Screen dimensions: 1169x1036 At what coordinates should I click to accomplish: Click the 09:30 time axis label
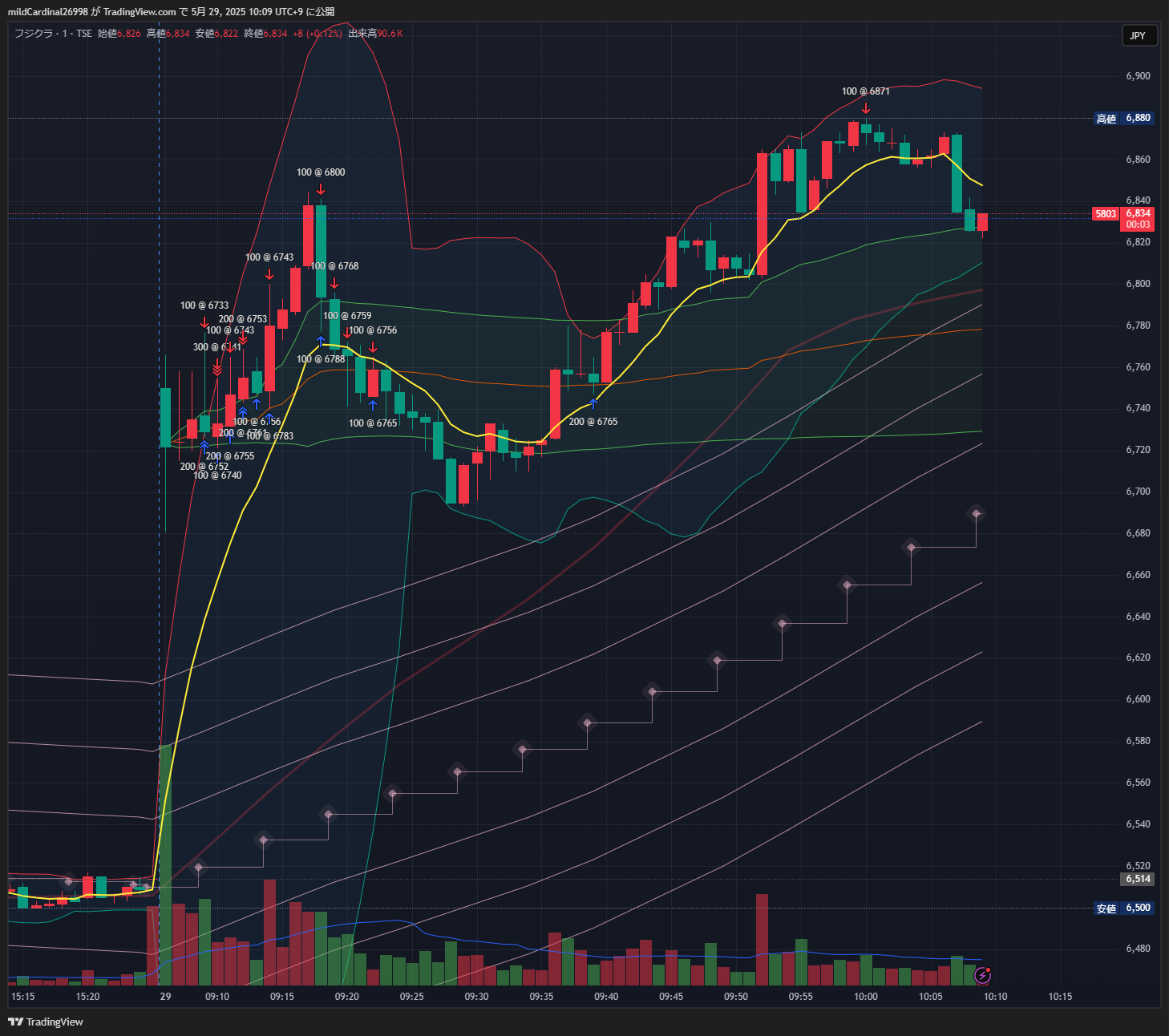click(x=476, y=997)
